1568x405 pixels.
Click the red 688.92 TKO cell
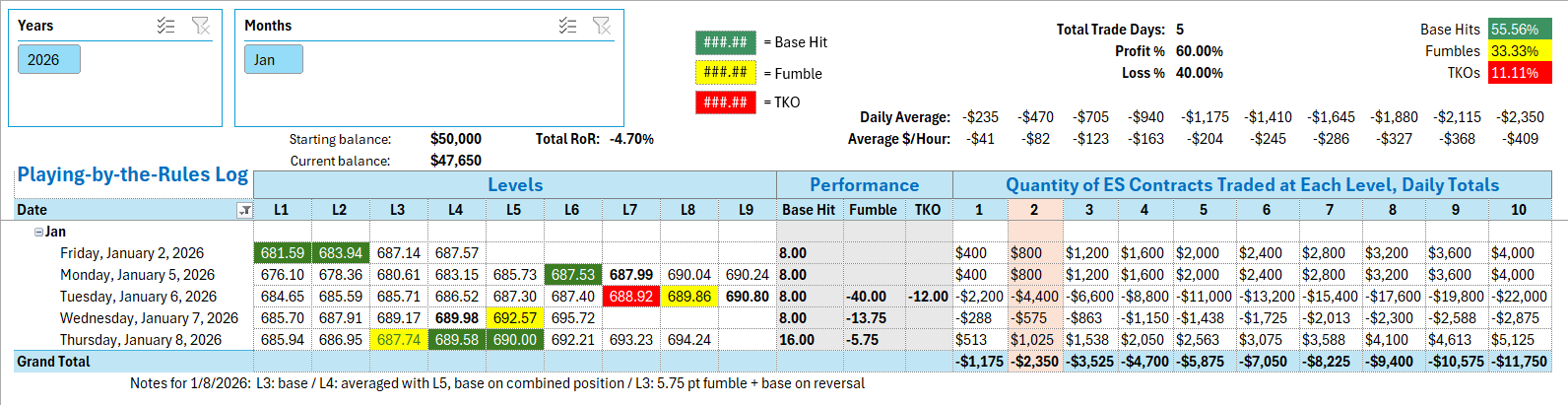pyautogui.click(x=630, y=297)
